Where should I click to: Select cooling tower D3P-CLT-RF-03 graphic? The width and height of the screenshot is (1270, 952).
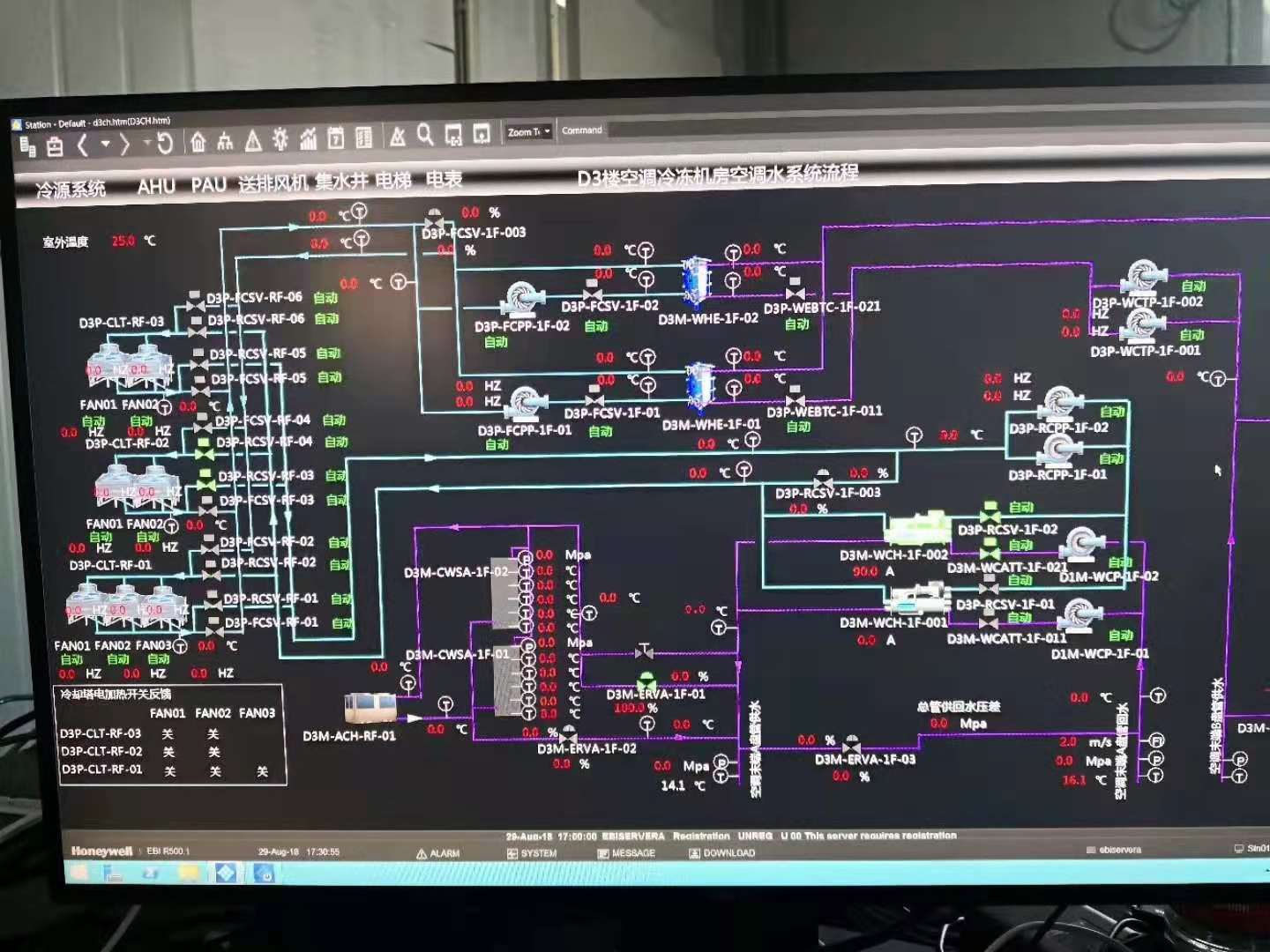(132, 367)
